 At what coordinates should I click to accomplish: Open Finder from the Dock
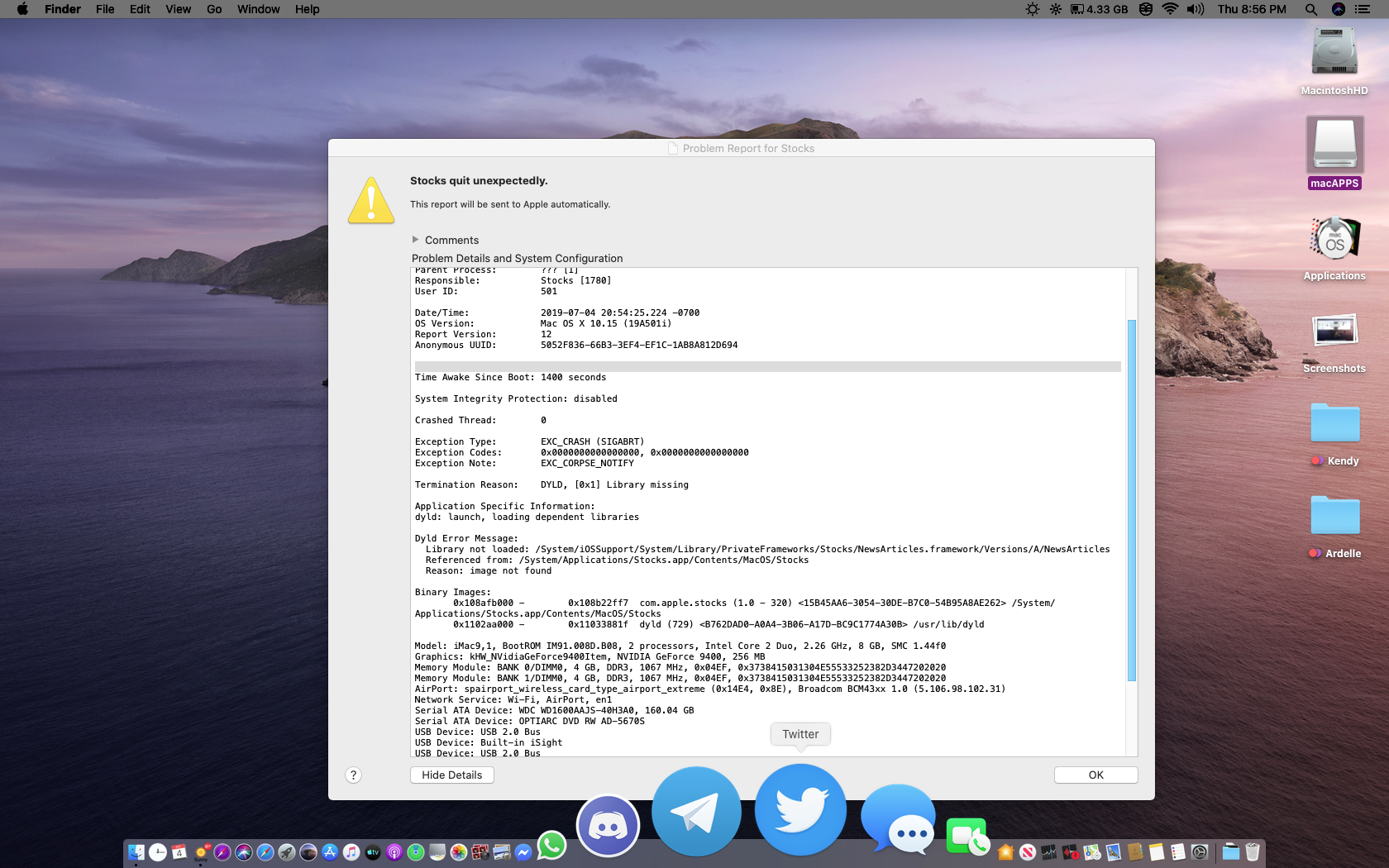(136, 851)
